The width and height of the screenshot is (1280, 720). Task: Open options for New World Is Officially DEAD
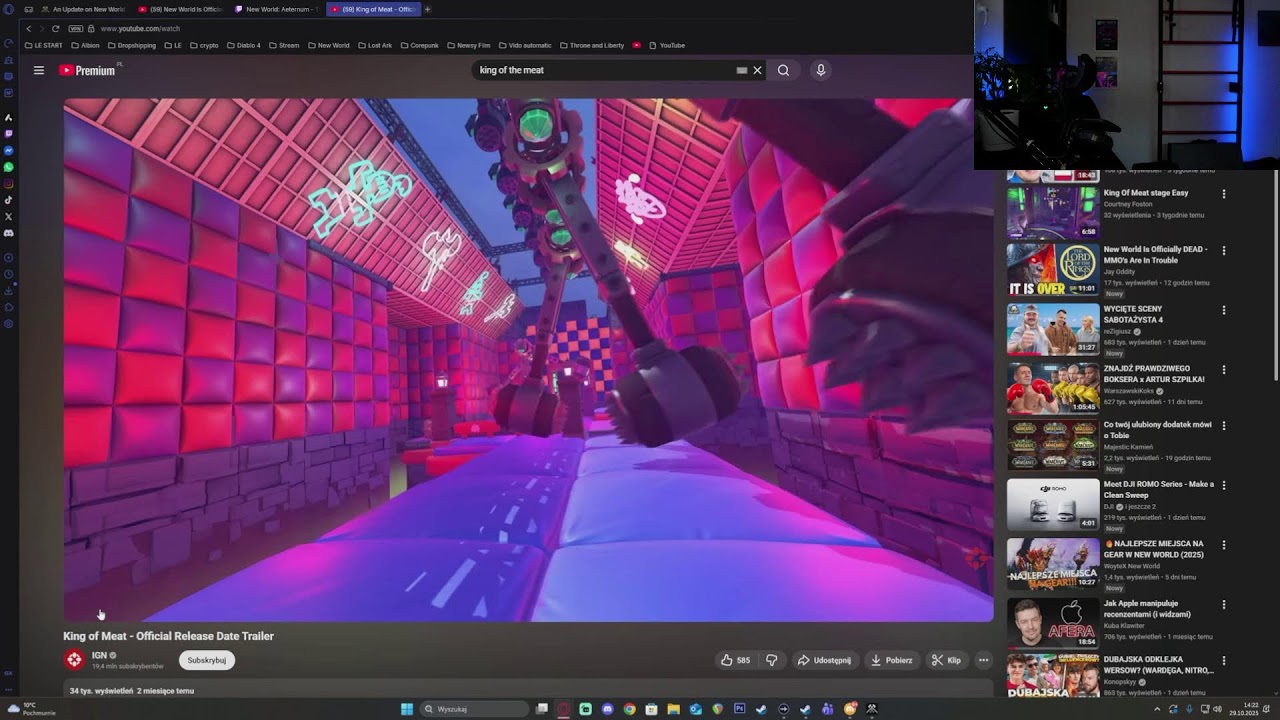(x=1223, y=251)
